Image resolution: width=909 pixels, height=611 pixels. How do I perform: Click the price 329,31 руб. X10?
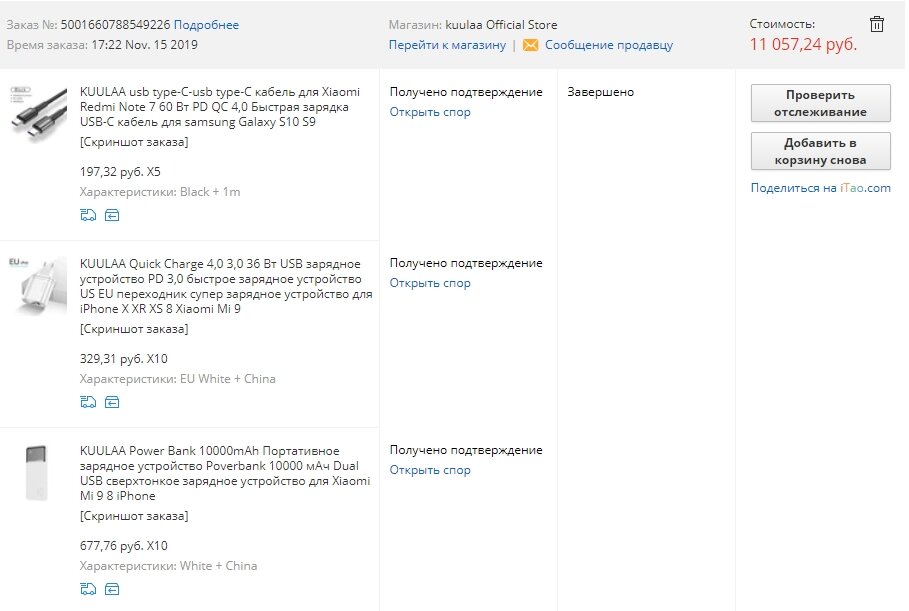(123, 359)
